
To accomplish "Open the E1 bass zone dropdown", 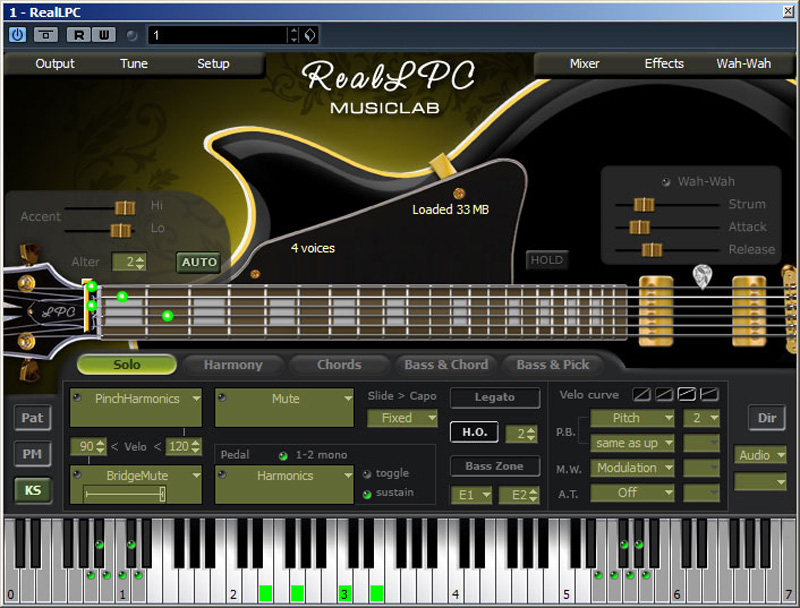I will click(x=471, y=495).
